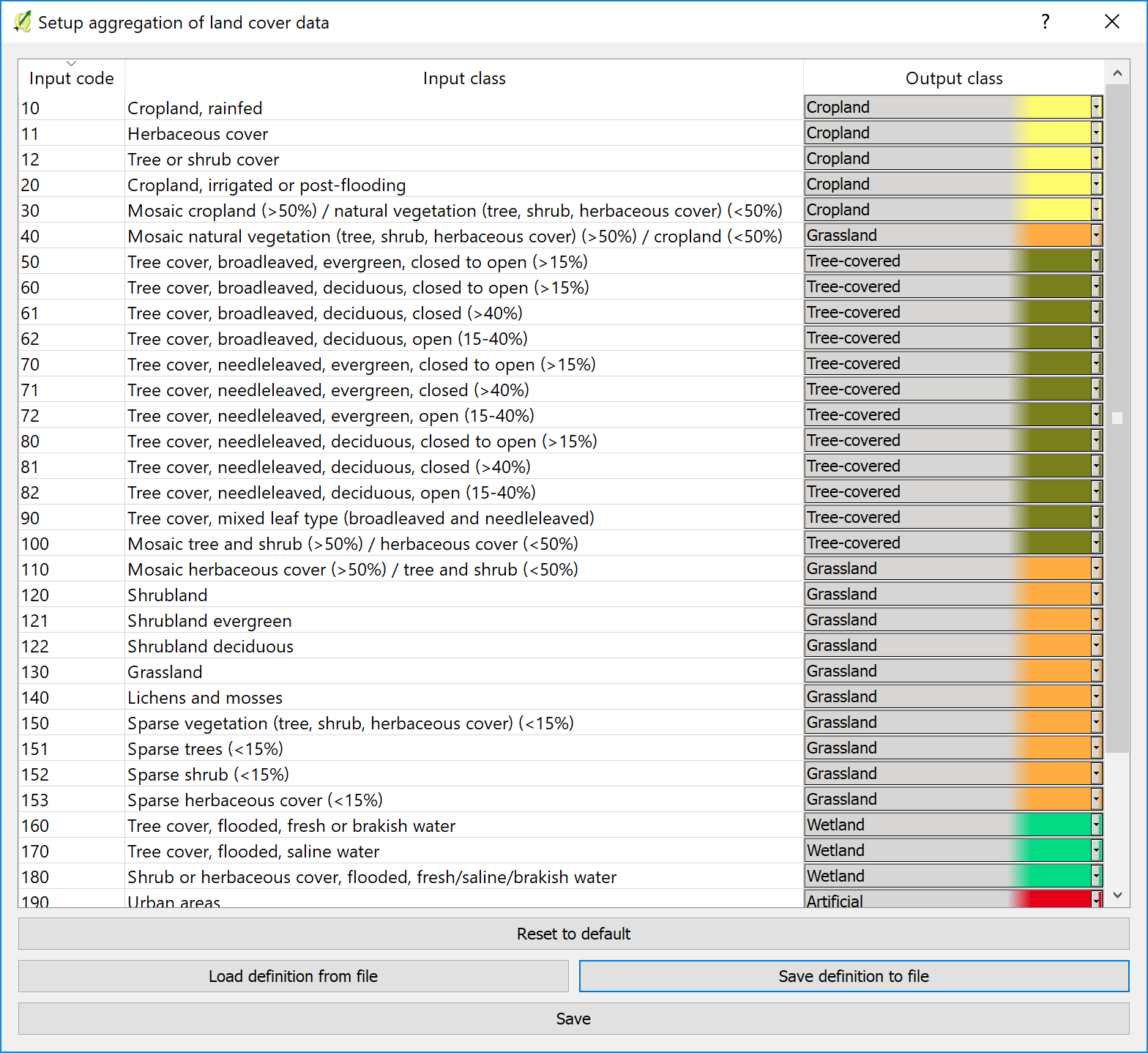Open dropdown for code 100 mosaic tree and shrub
Image resolution: width=1148 pixels, height=1053 pixels.
click(953, 543)
